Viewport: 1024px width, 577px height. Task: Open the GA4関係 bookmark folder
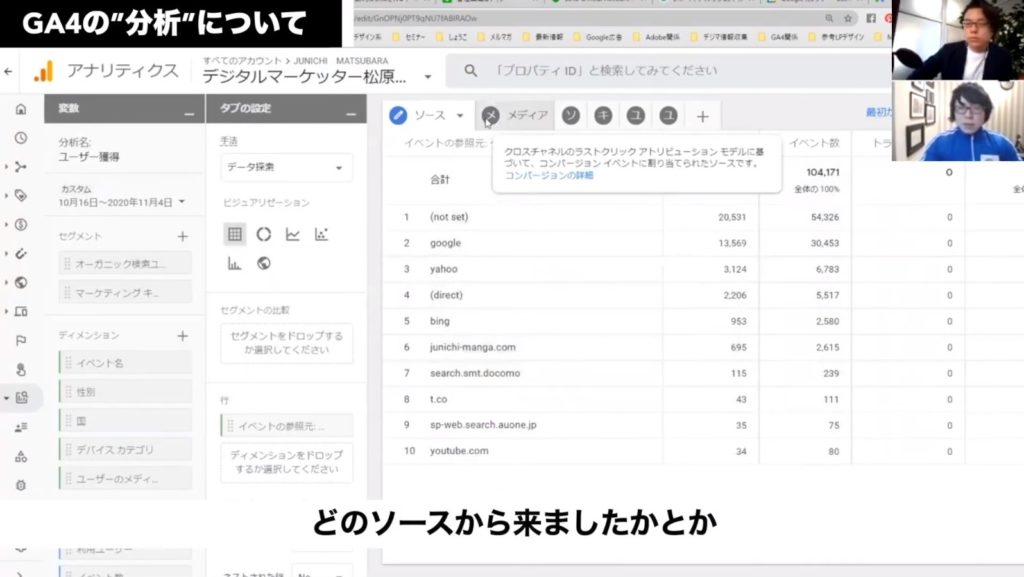[x=777, y=37]
